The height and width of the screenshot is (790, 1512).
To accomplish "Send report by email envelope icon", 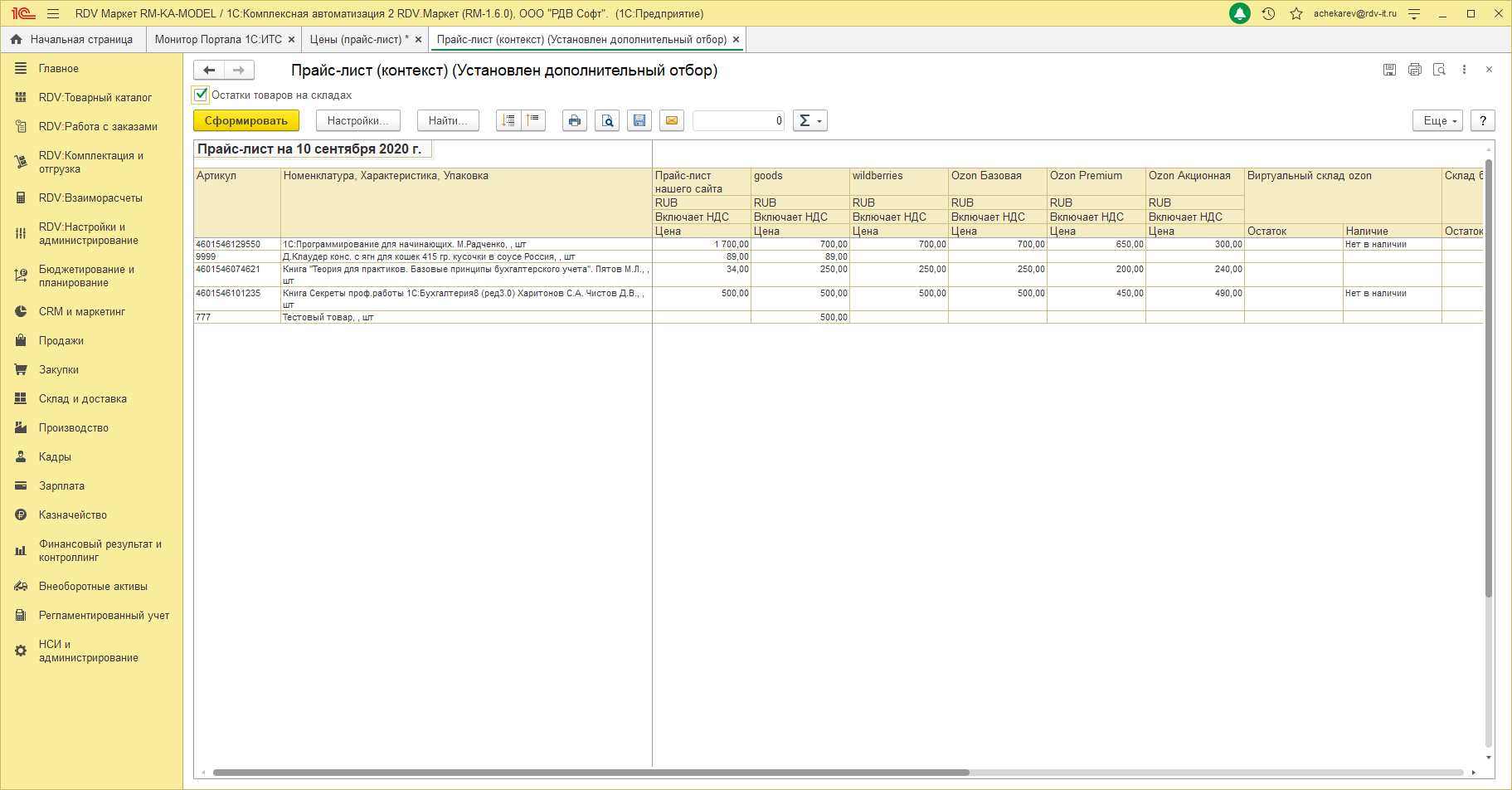I will [x=672, y=120].
